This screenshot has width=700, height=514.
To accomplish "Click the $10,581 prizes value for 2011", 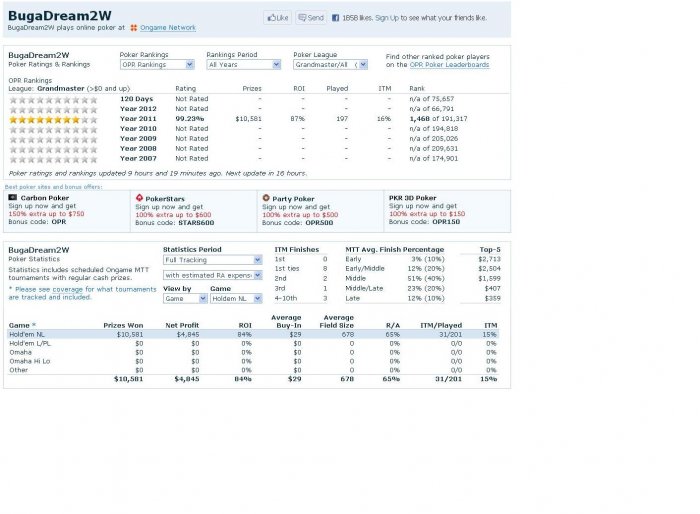I will (249, 119).
